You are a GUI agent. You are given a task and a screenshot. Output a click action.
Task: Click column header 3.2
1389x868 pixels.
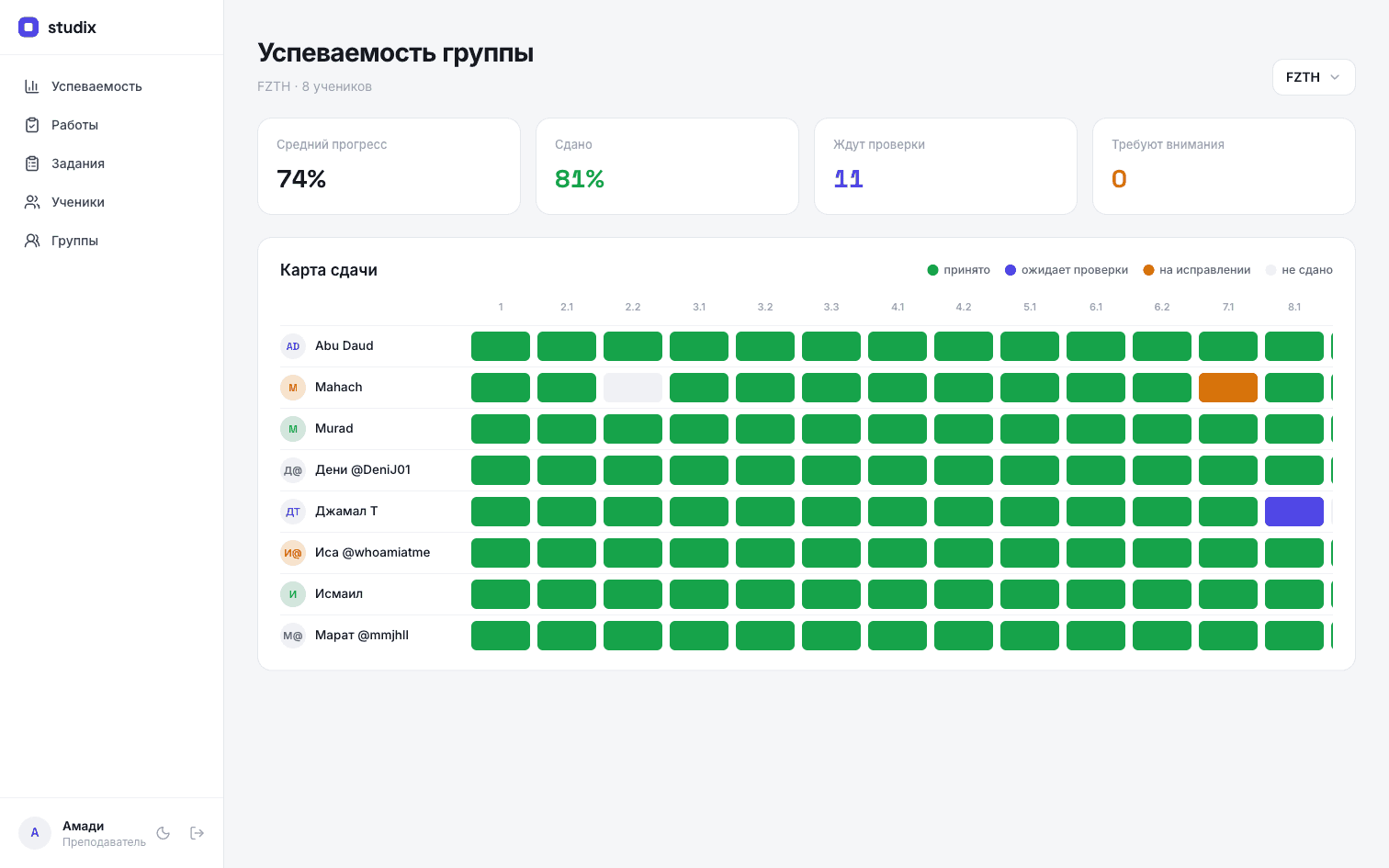(765, 307)
